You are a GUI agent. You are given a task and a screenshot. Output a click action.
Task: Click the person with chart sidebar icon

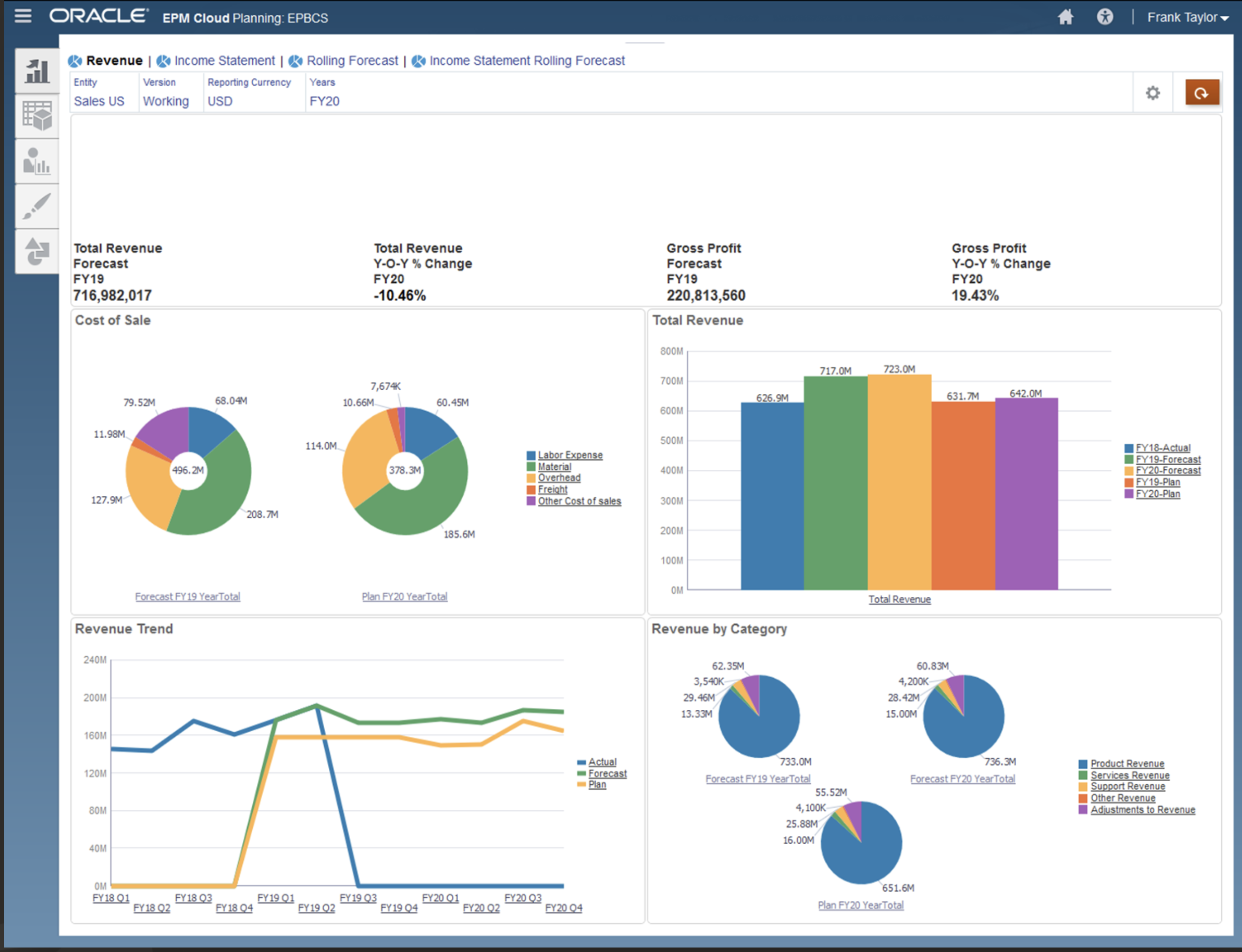tap(37, 161)
